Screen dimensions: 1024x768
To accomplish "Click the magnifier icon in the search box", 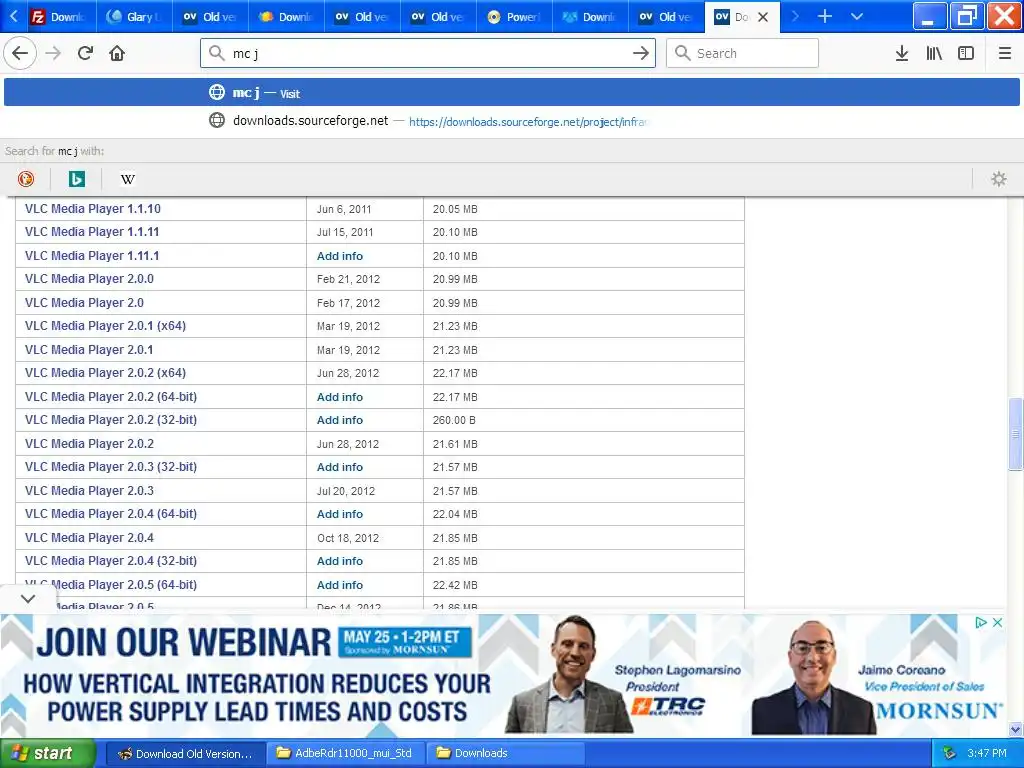I will click(x=682, y=53).
